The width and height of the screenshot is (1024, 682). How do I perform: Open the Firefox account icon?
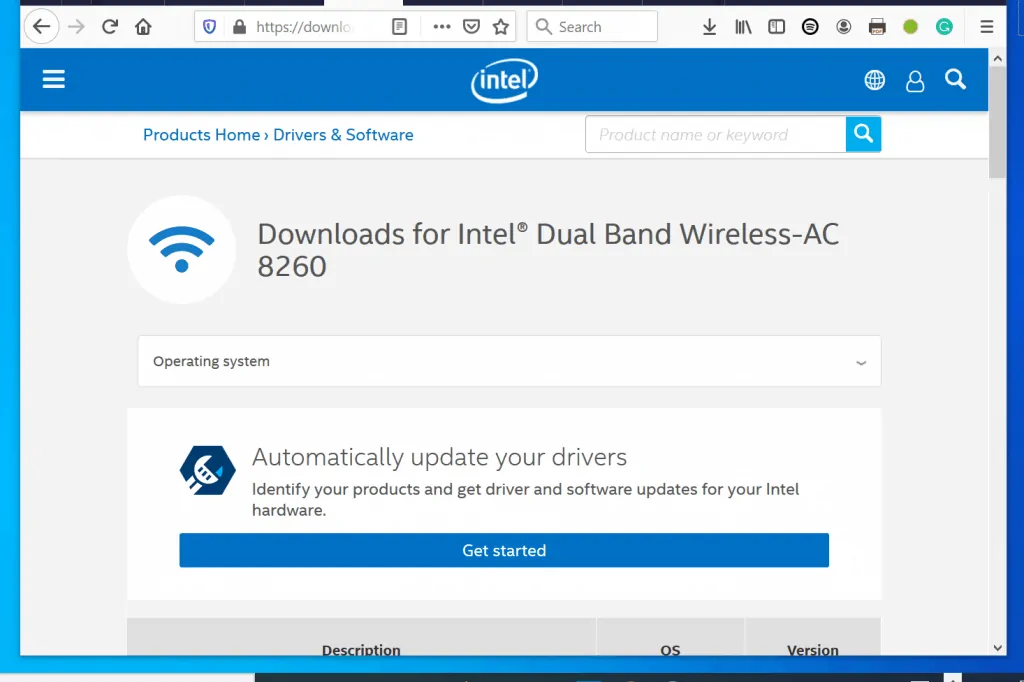(844, 27)
